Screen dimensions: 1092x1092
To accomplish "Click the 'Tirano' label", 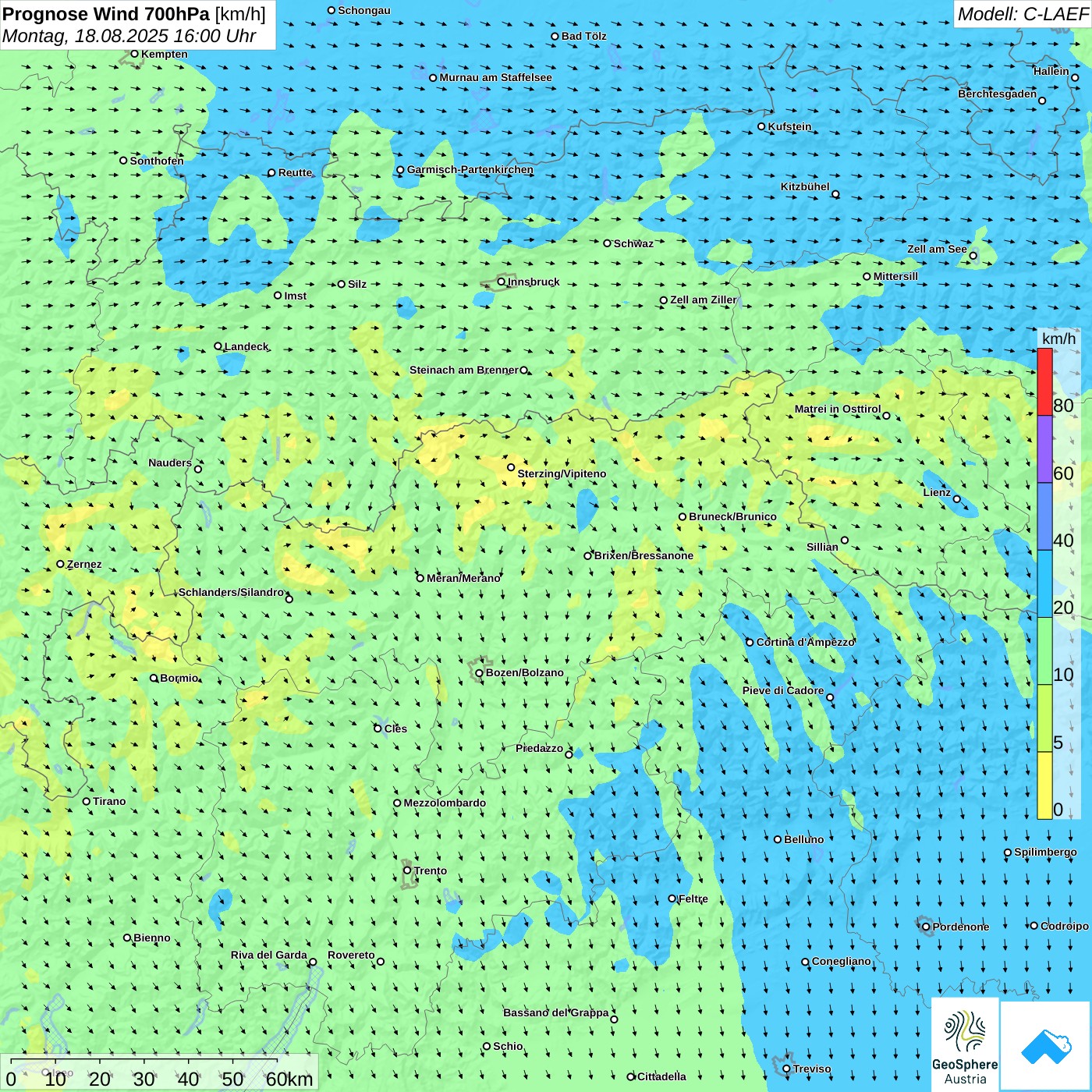I will point(109,801).
